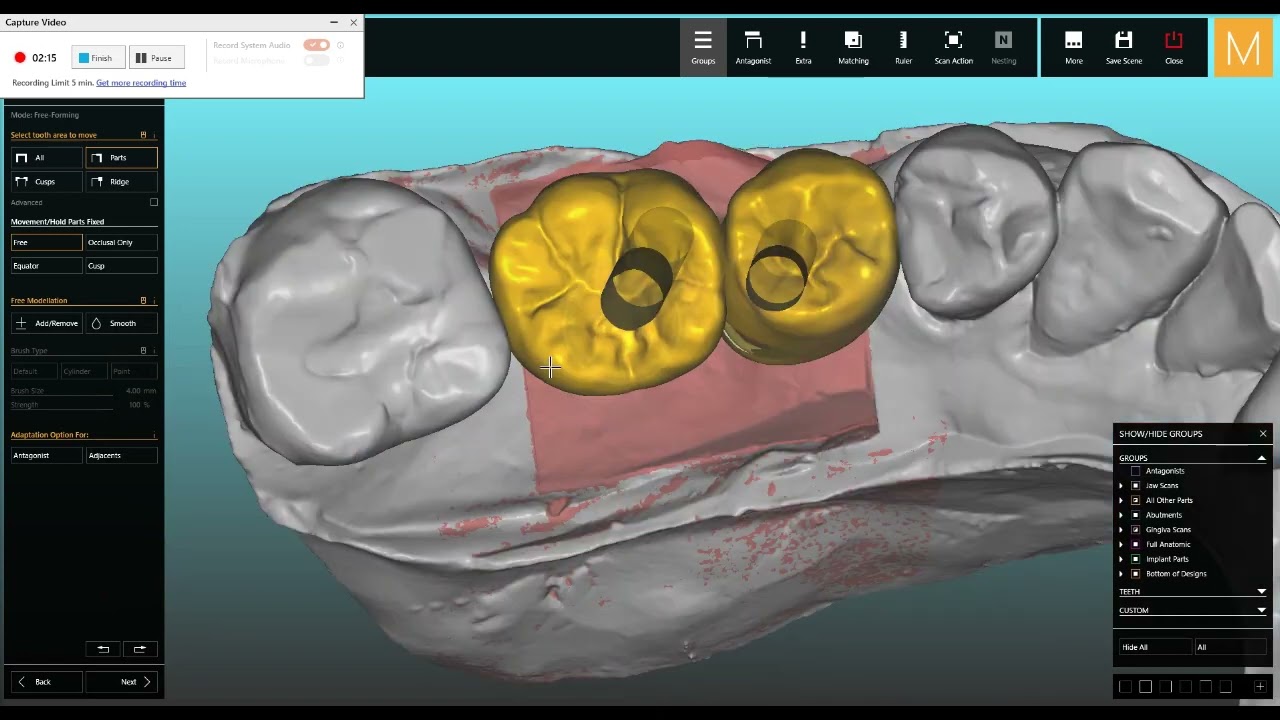Click the plus icon below groups panel

(x=1260, y=686)
